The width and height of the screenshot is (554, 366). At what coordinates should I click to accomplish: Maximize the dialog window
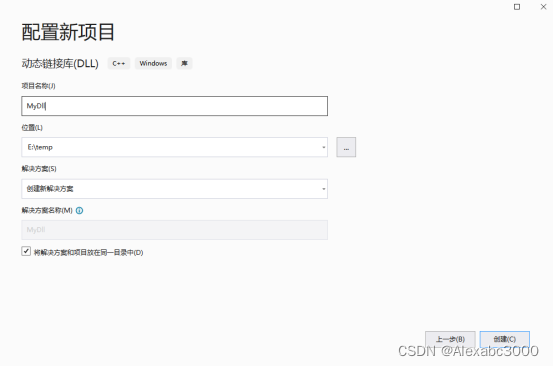(x=517, y=7)
